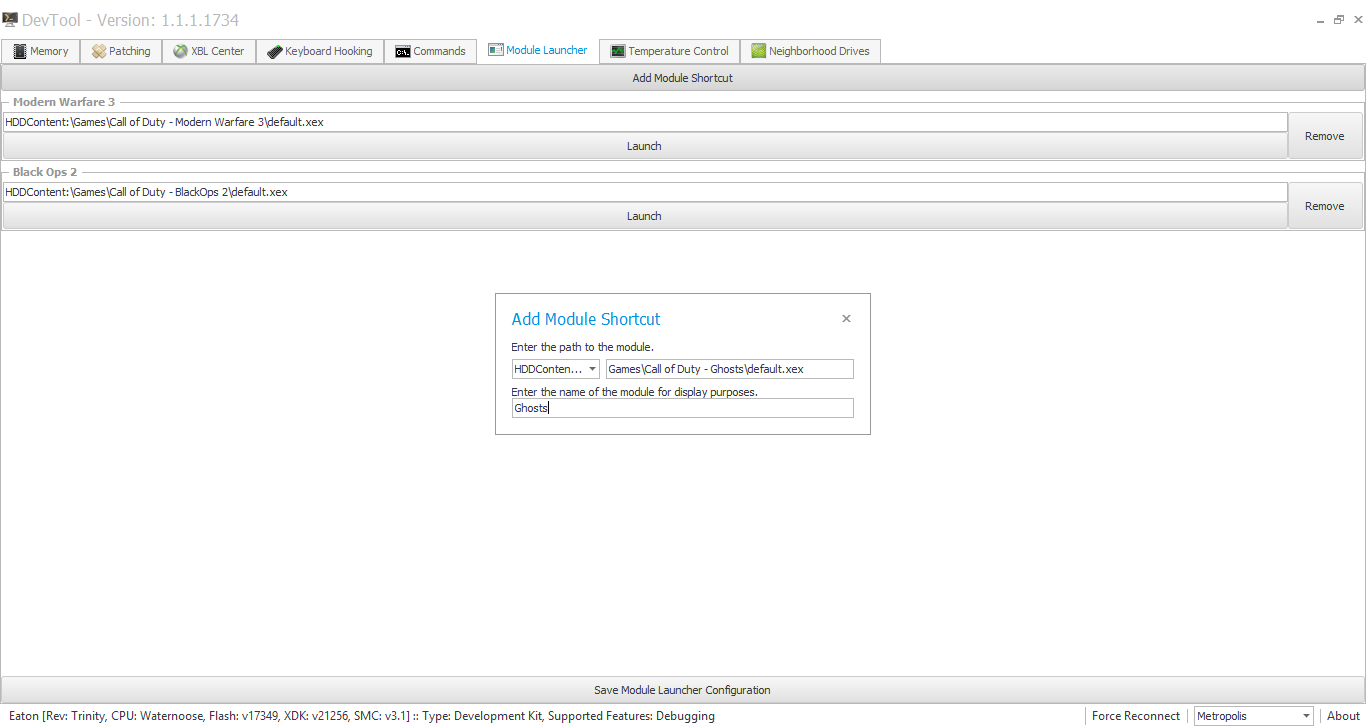Launch the Black Ops 2 module
Image resolution: width=1366 pixels, height=728 pixels.
[x=644, y=216]
